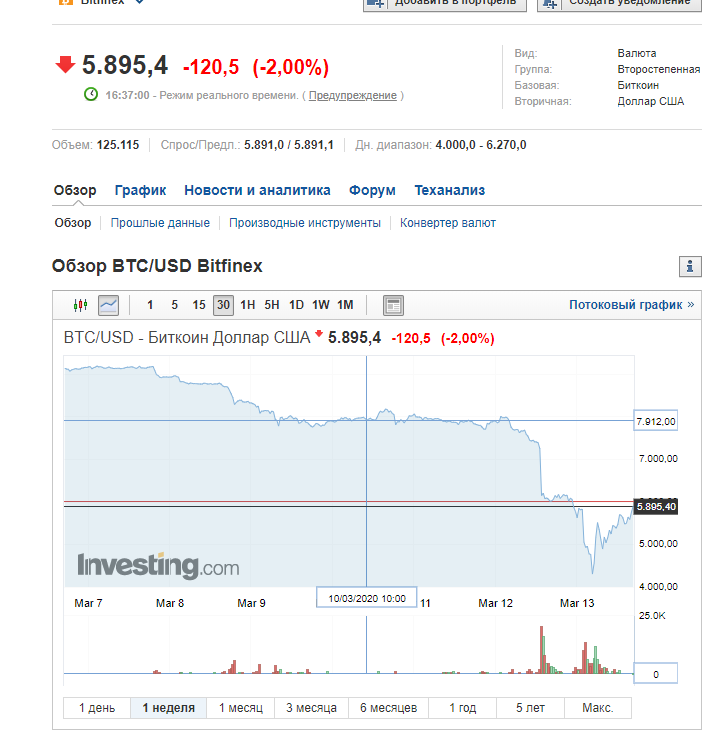
Task: Set chart interval to 30 minutes
Action: tap(223, 305)
